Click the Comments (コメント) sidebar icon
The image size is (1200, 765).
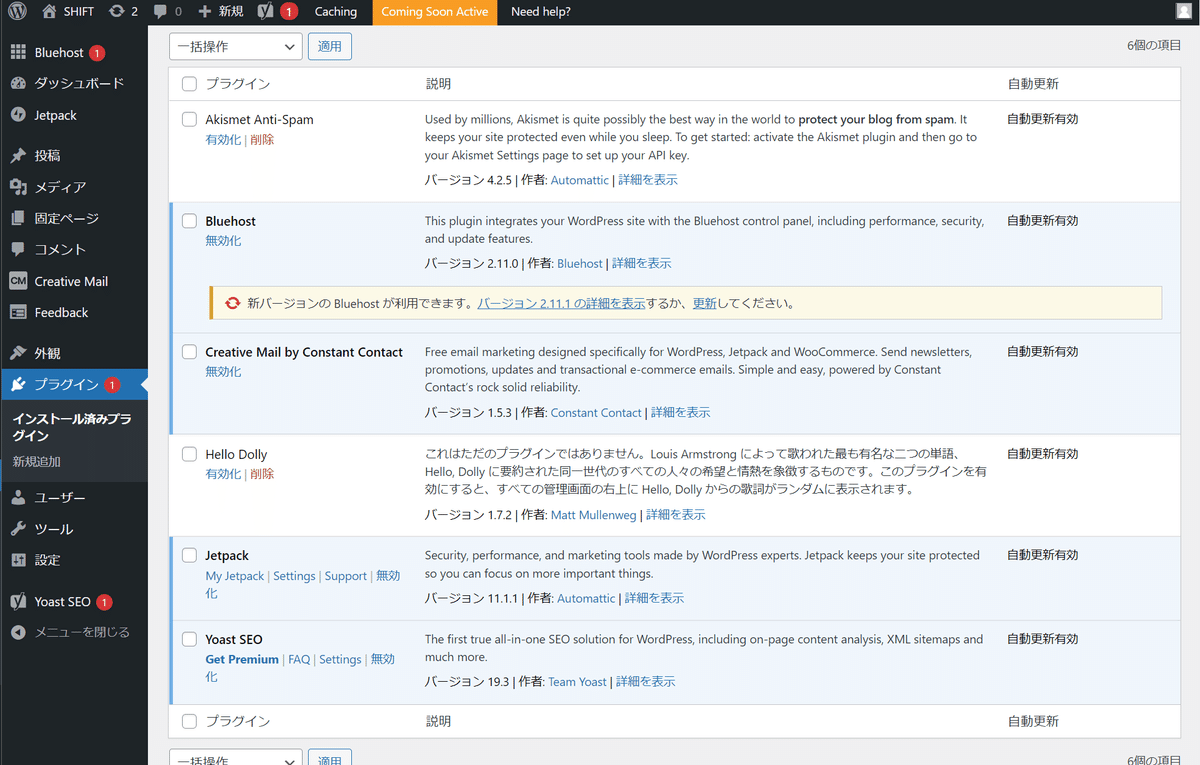[x=18, y=249]
